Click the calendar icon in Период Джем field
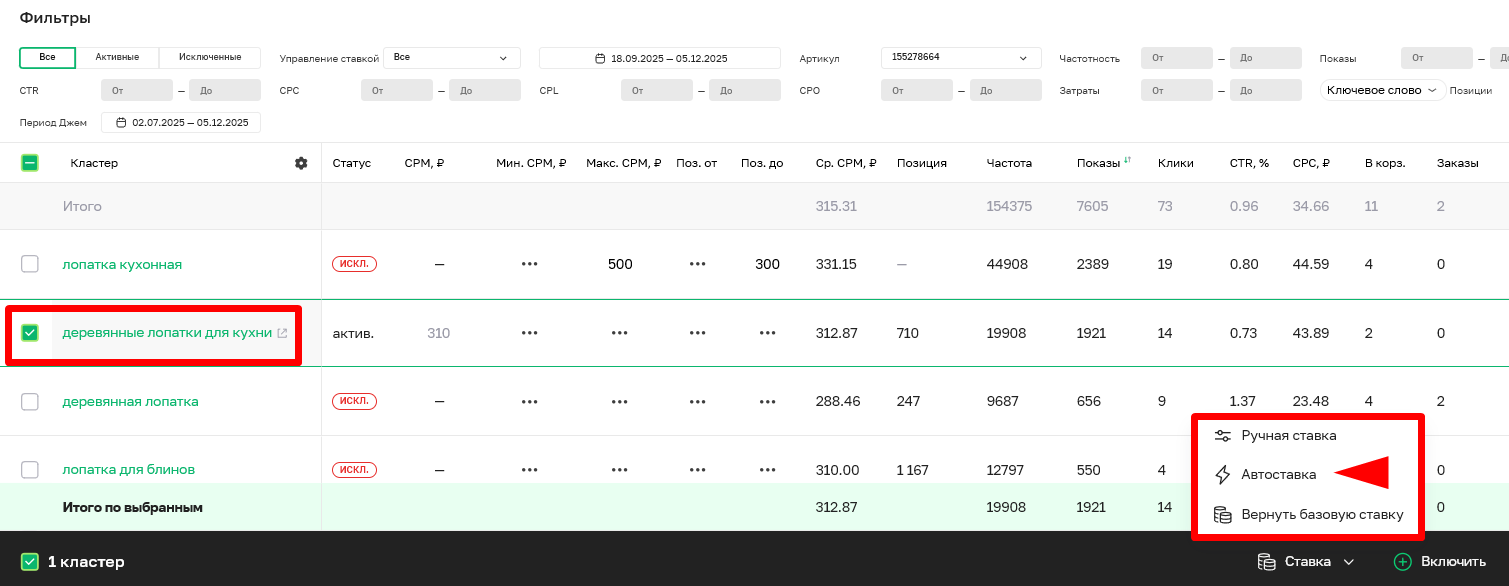Viewport: 1509px width, 586px height. pos(122,123)
